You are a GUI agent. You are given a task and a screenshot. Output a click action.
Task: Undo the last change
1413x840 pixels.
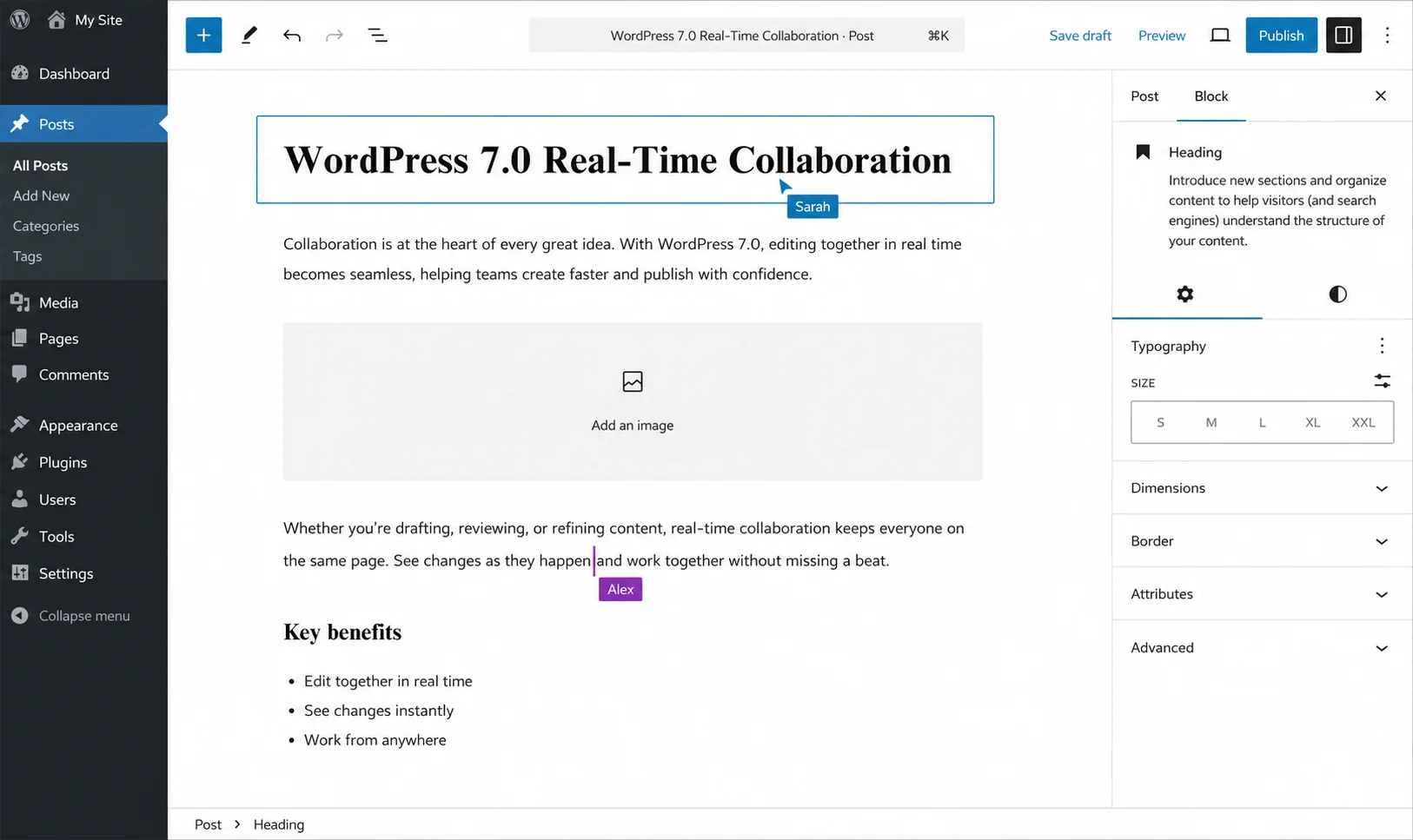(292, 36)
